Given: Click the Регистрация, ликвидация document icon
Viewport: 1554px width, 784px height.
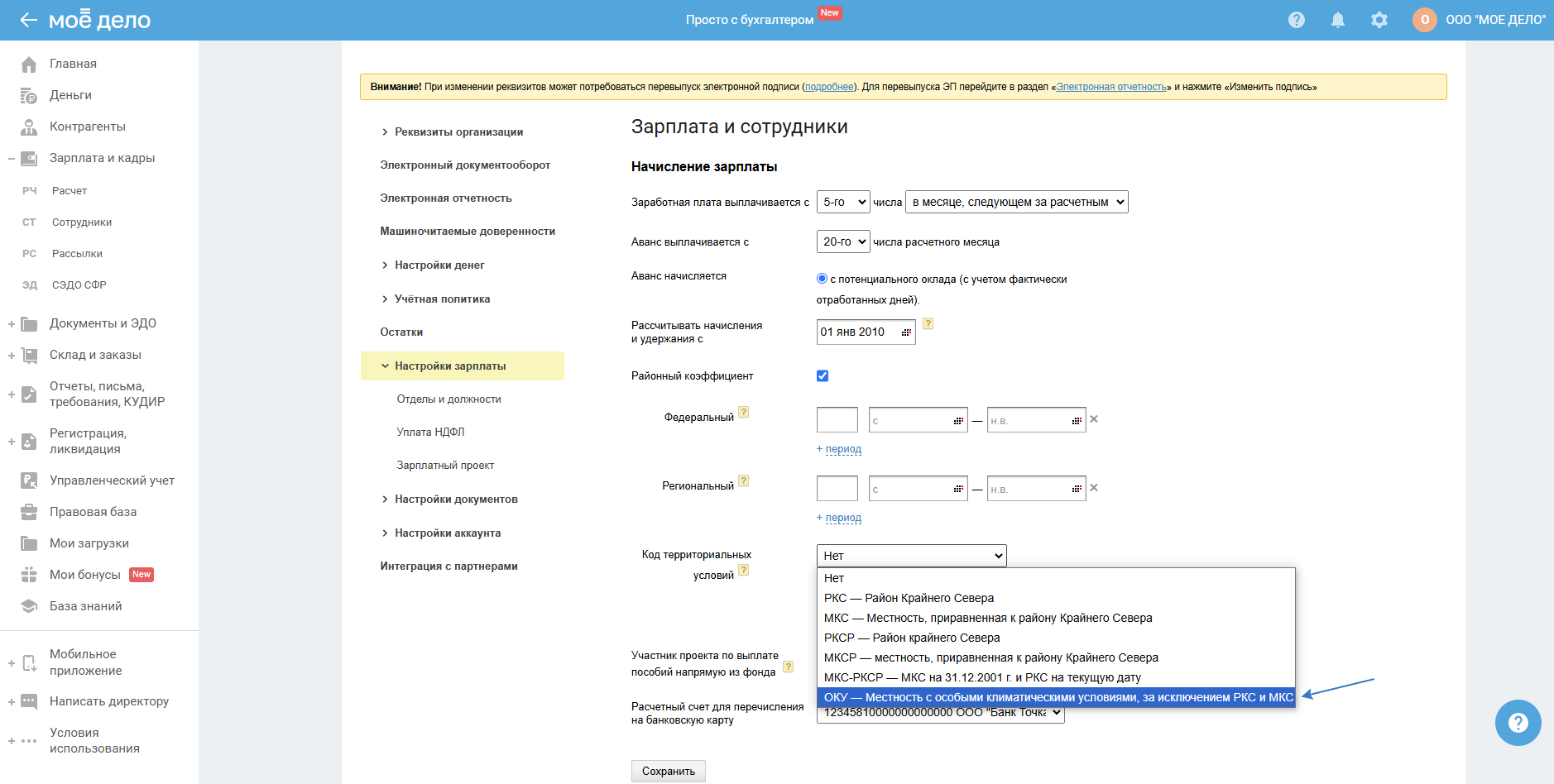Looking at the screenshot, I should click(29, 442).
